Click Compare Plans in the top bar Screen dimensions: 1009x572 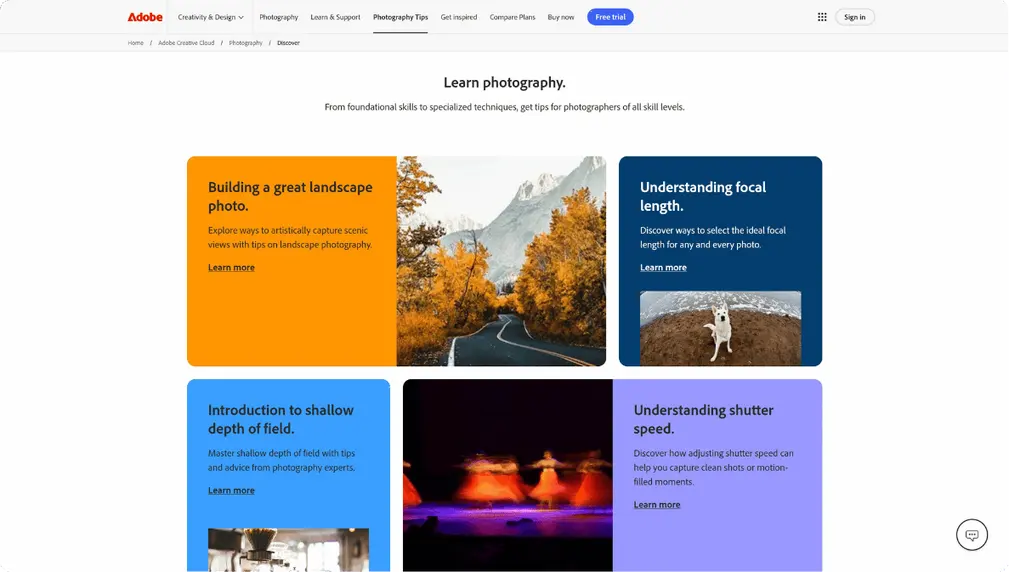click(x=511, y=17)
